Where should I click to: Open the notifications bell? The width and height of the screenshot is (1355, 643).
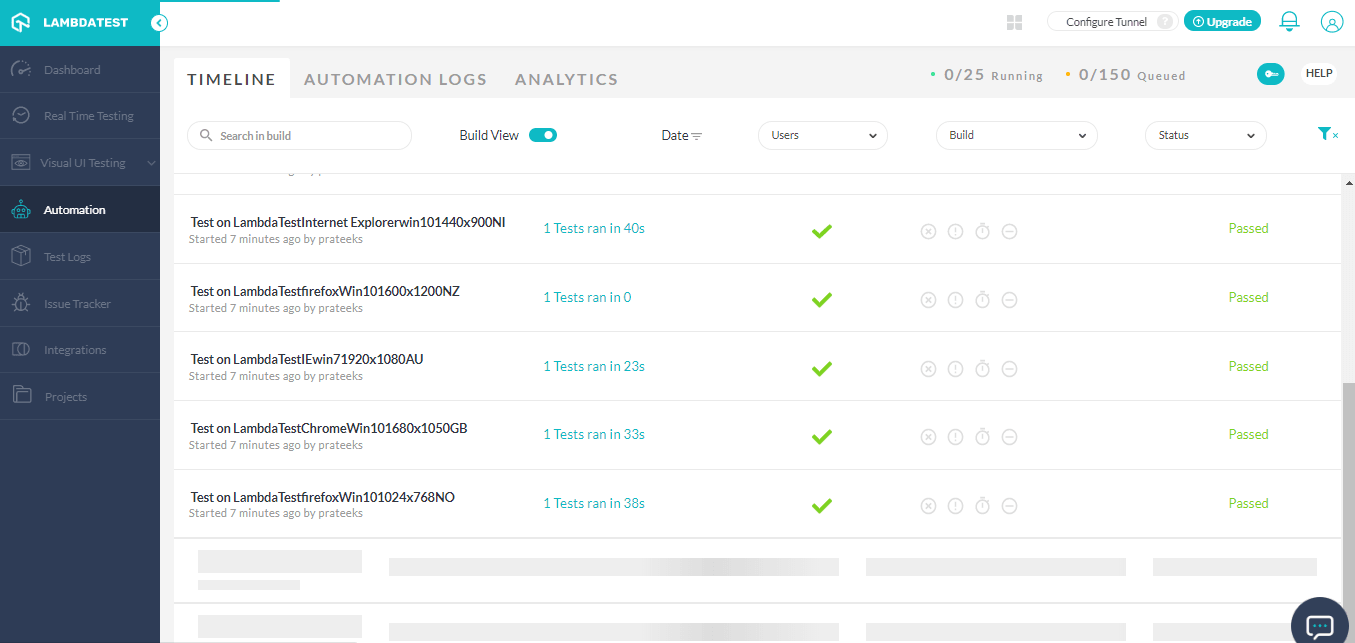tap(1288, 20)
